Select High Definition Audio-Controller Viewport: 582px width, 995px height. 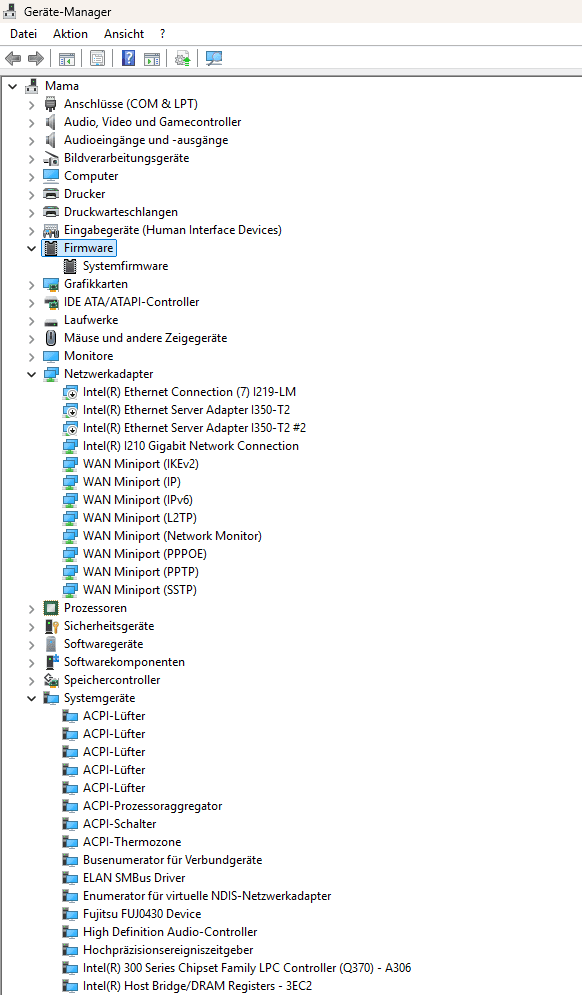pos(170,932)
